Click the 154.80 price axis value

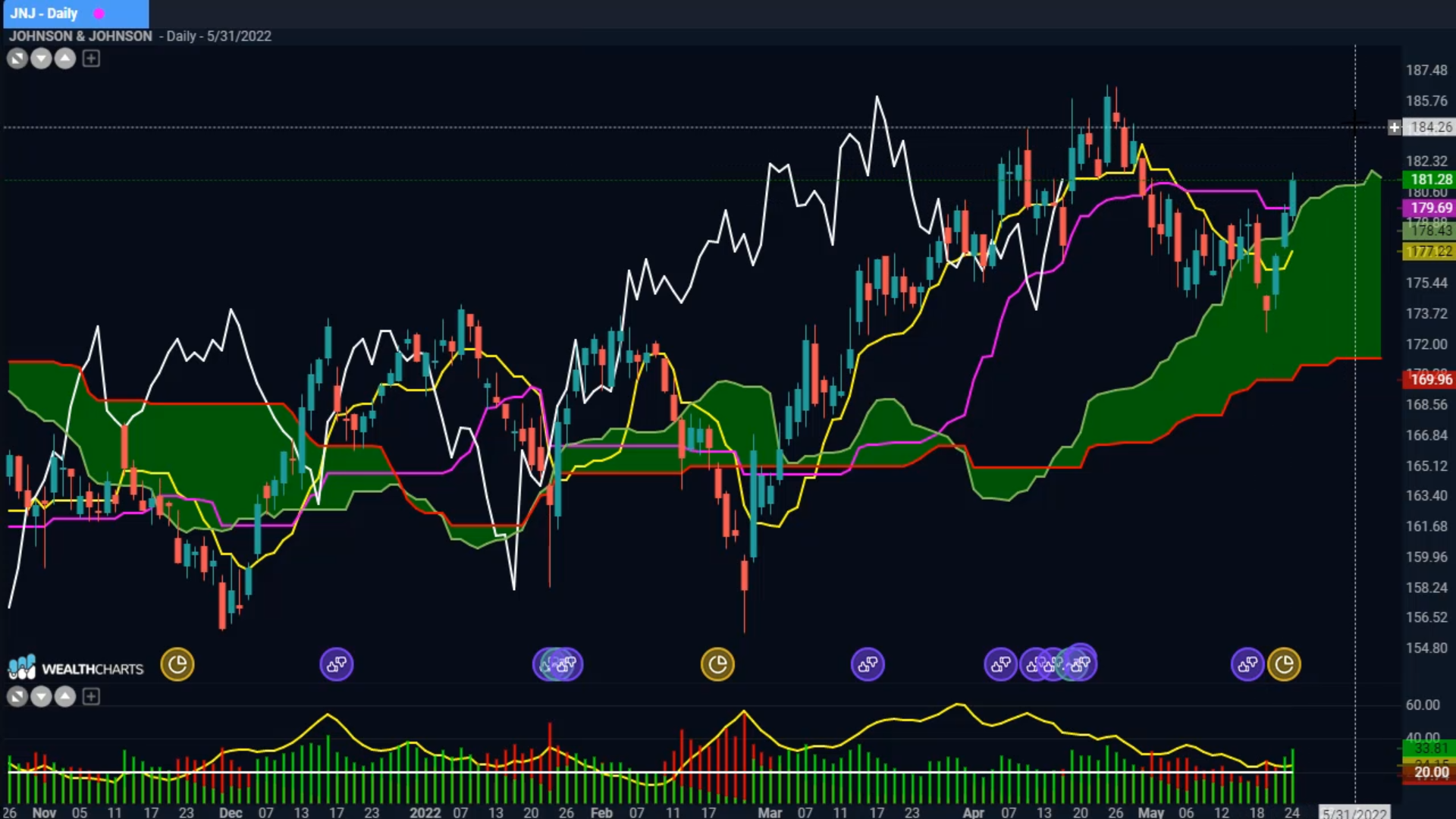coord(1426,648)
